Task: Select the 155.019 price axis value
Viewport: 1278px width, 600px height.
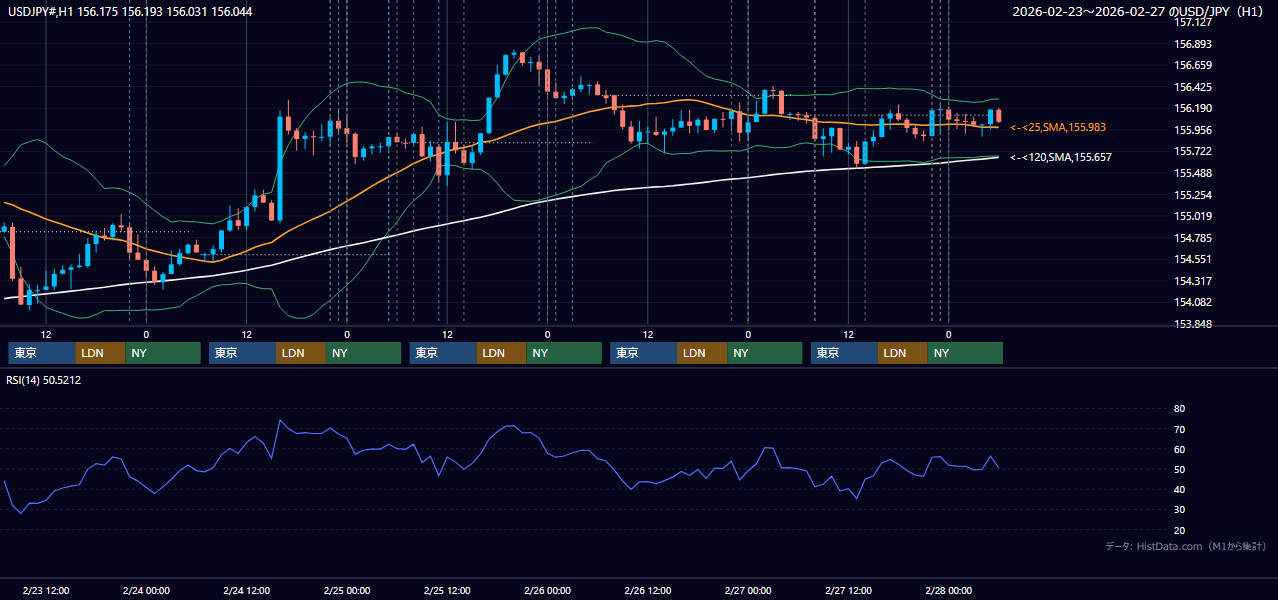Action: click(x=1192, y=216)
